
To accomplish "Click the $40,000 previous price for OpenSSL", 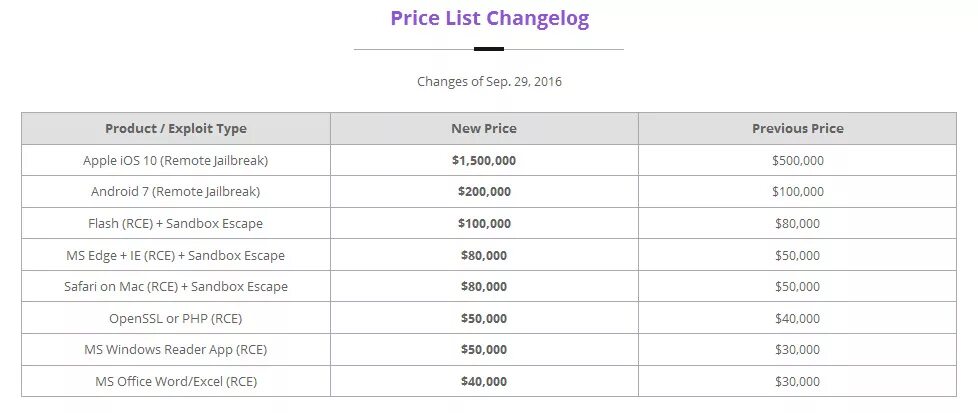I will pyautogui.click(x=797, y=318).
